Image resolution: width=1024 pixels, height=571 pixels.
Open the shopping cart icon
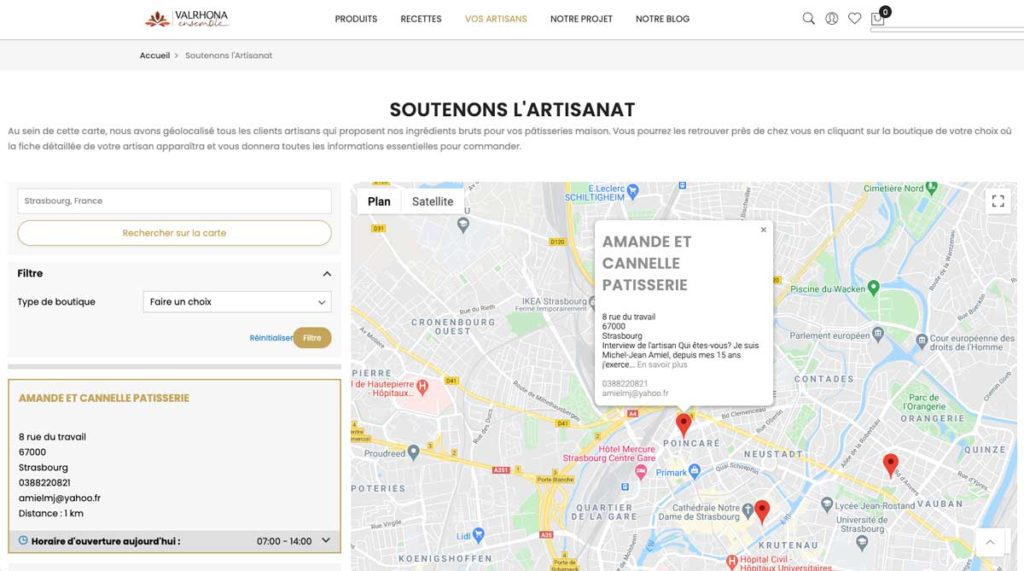coord(878,19)
